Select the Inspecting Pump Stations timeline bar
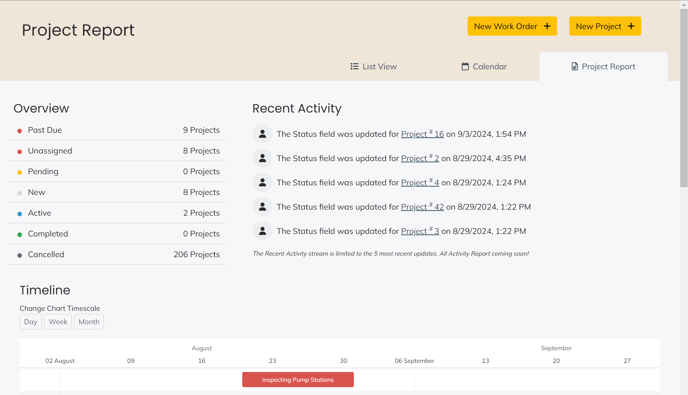This screenshot has width=688, height=395. [x=298, y=380]
